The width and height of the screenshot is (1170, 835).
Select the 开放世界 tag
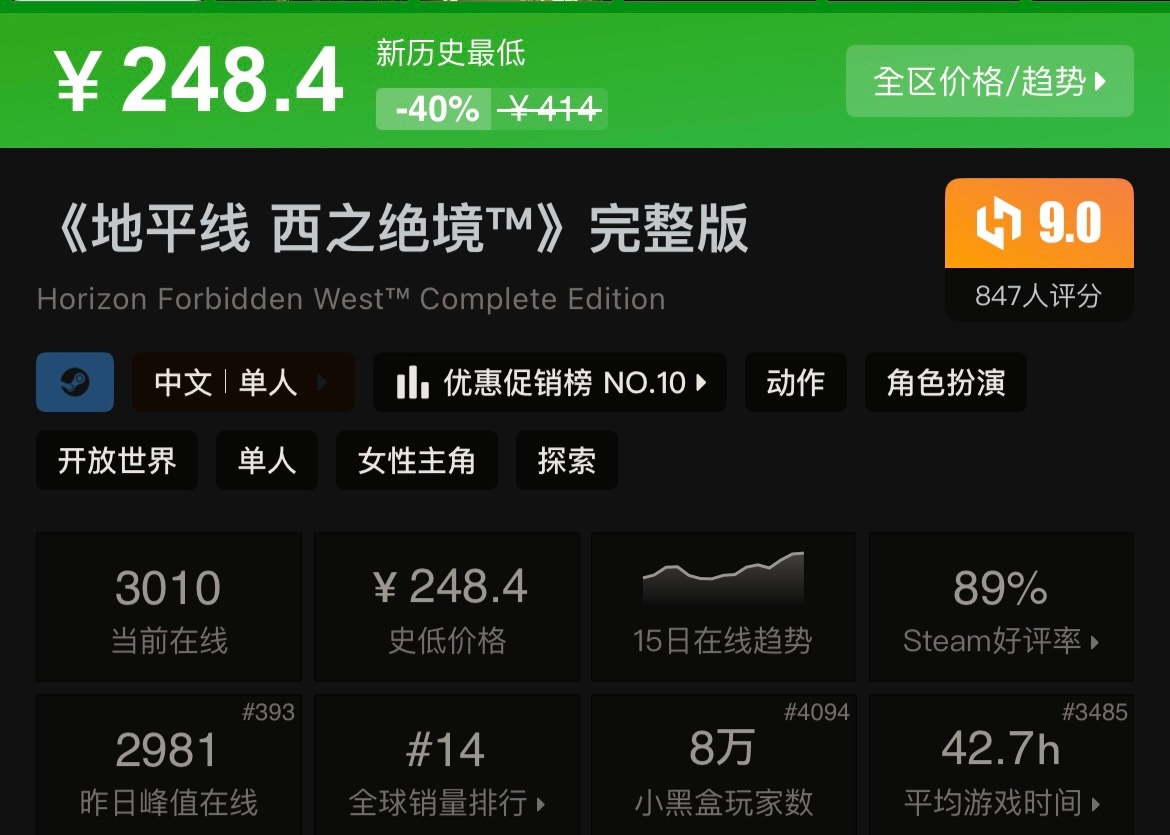coord(117,460)
